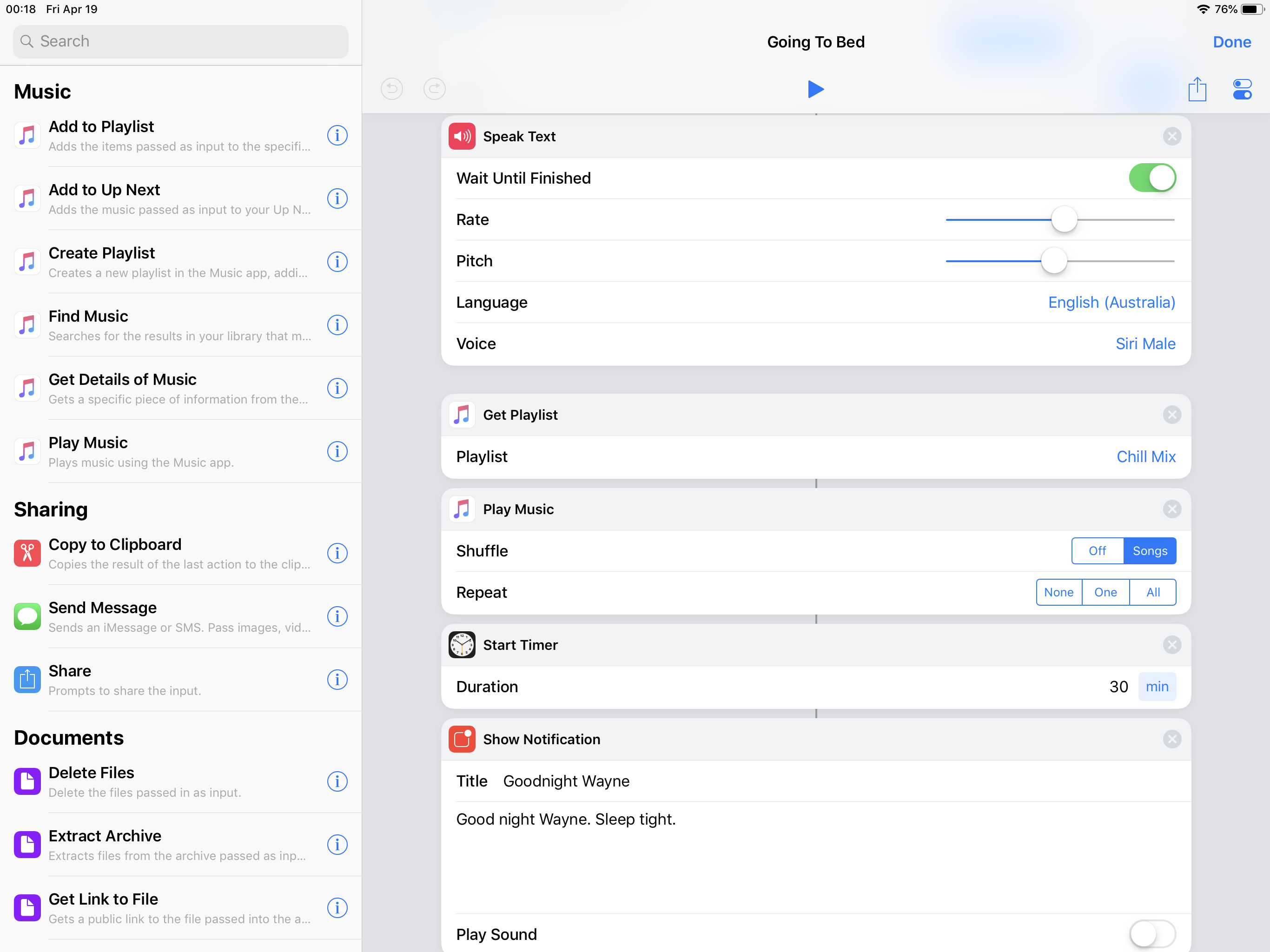The height and width of the screenshot is (952, 1270).
Task: Edit the timer duration value 30
Action: [x=1118, y=687]
